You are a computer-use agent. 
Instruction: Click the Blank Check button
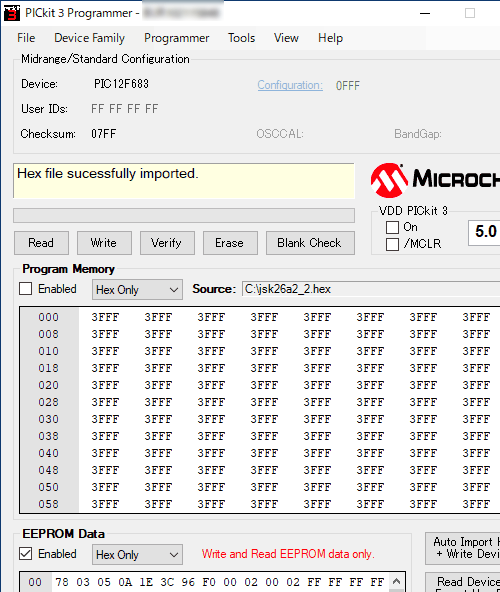310,243
